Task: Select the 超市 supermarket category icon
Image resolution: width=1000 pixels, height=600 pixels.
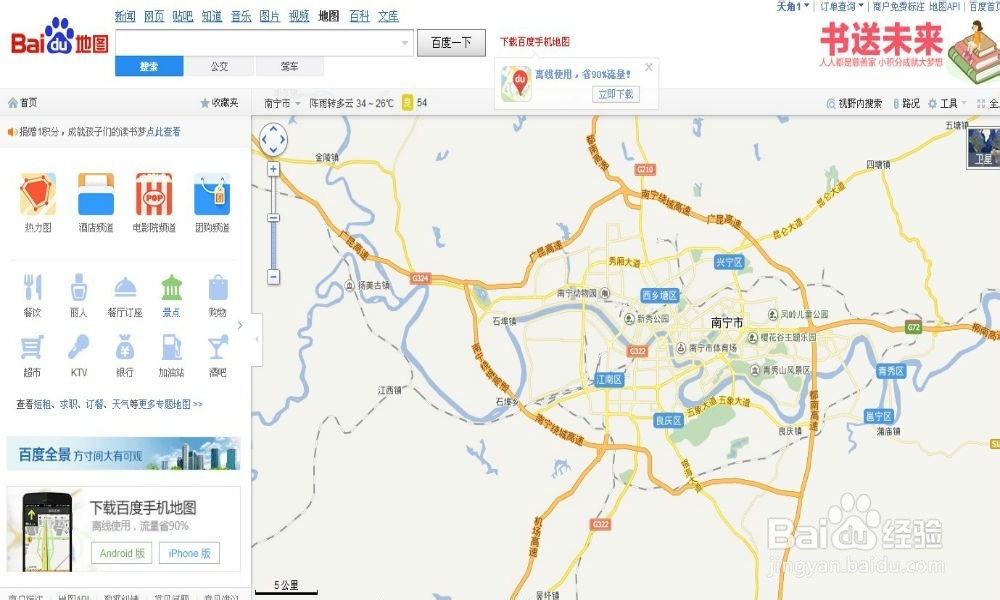Action: [33, 348]
